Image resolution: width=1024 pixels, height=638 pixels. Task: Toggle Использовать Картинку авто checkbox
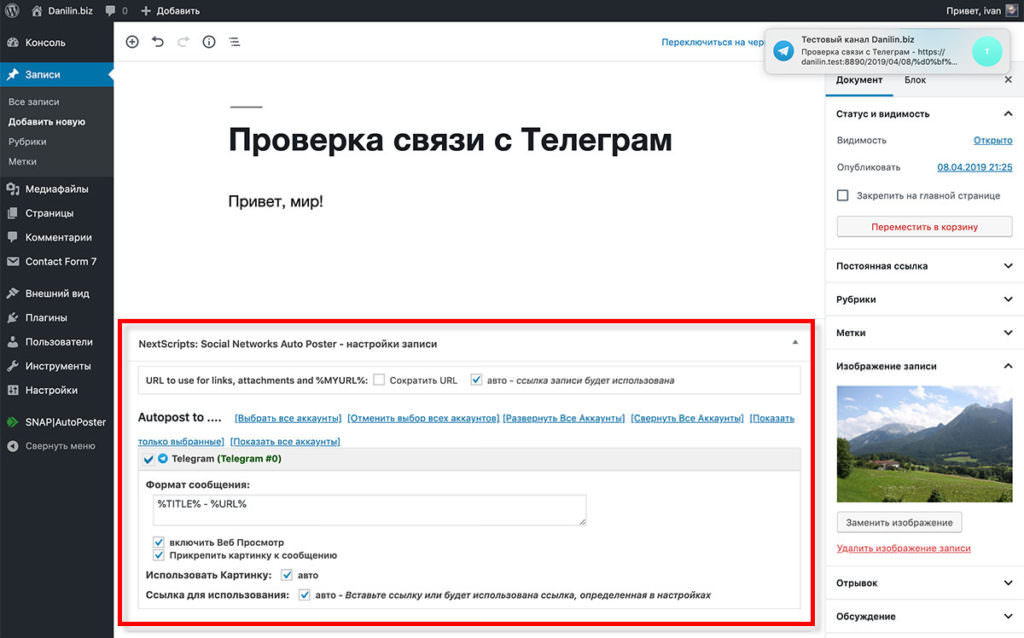click(287, 575)
